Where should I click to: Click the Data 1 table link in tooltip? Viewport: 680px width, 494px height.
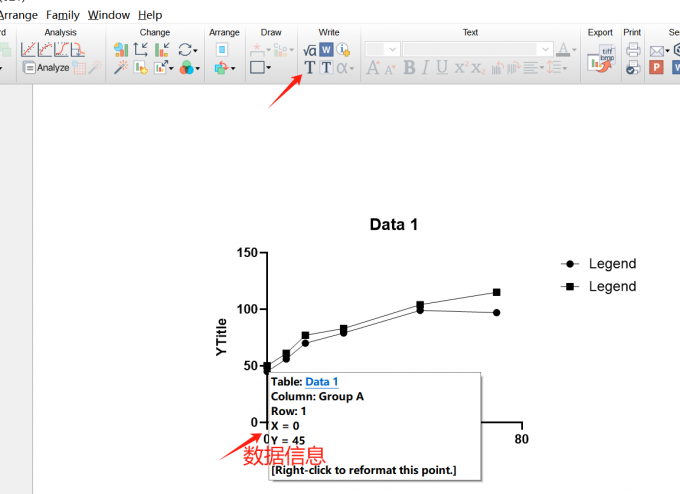coord(321,382)
